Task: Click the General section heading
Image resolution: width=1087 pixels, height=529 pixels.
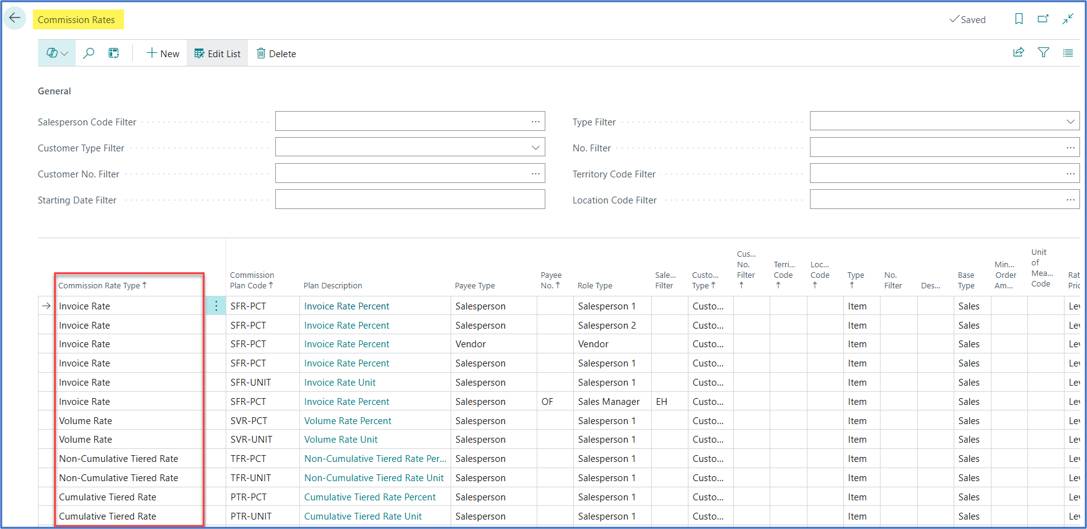Action: point(54,91)
